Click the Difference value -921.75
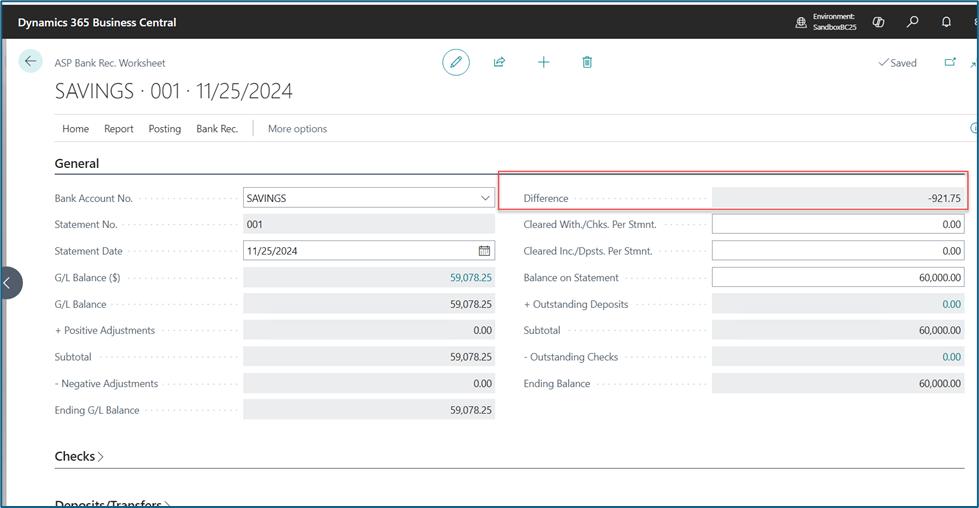 coord(944,198)
